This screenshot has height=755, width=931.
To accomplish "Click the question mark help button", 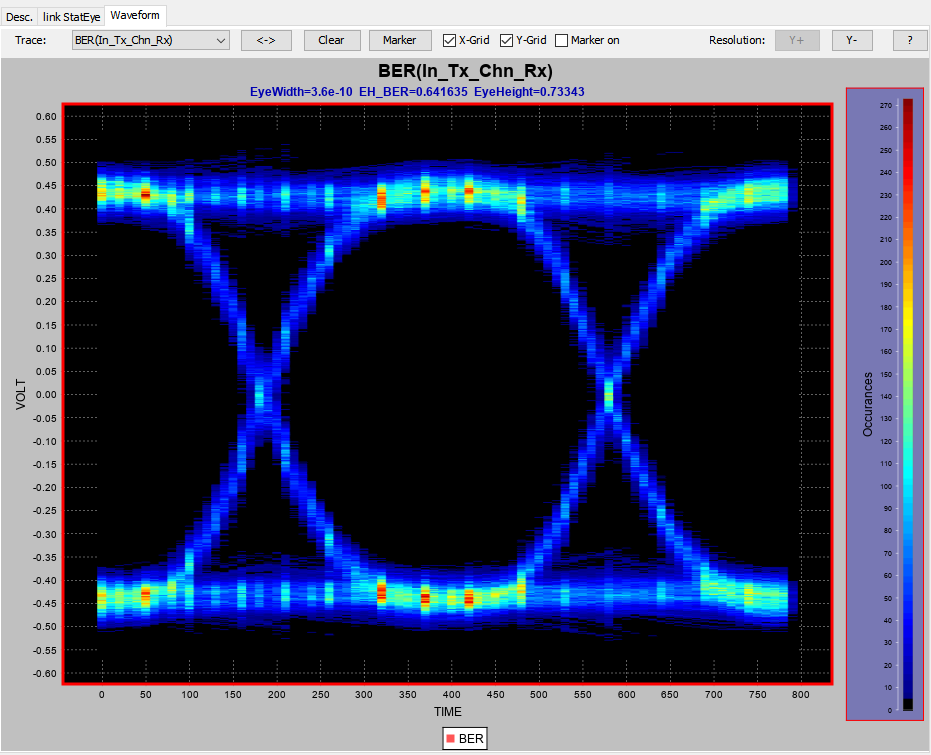I will click(909, 40).
